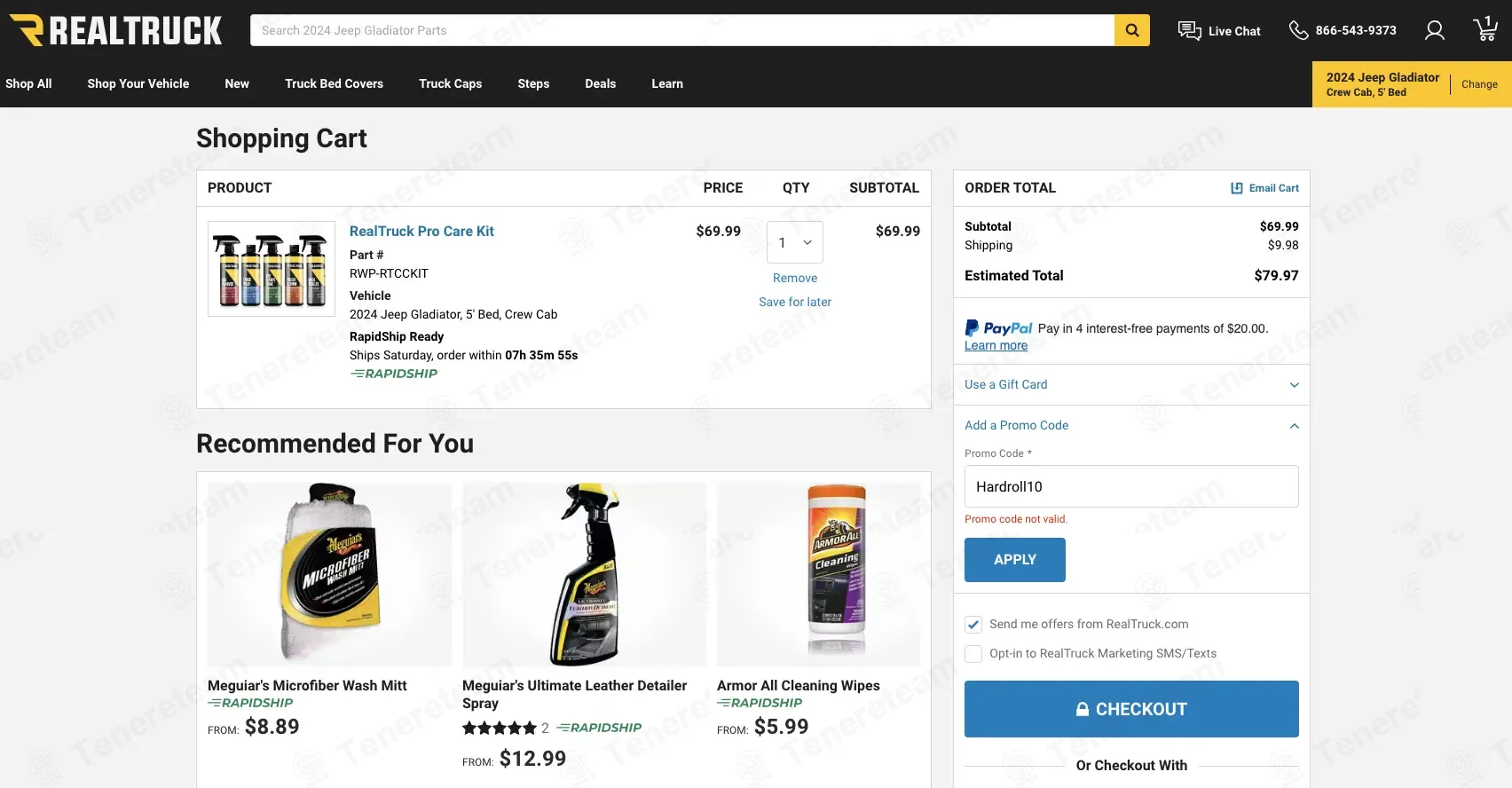The height and width of the screenshot is (788, 1512).
Task: Click the $8.89 price of Wash Mitt
Action: click(x=272, y=727)
